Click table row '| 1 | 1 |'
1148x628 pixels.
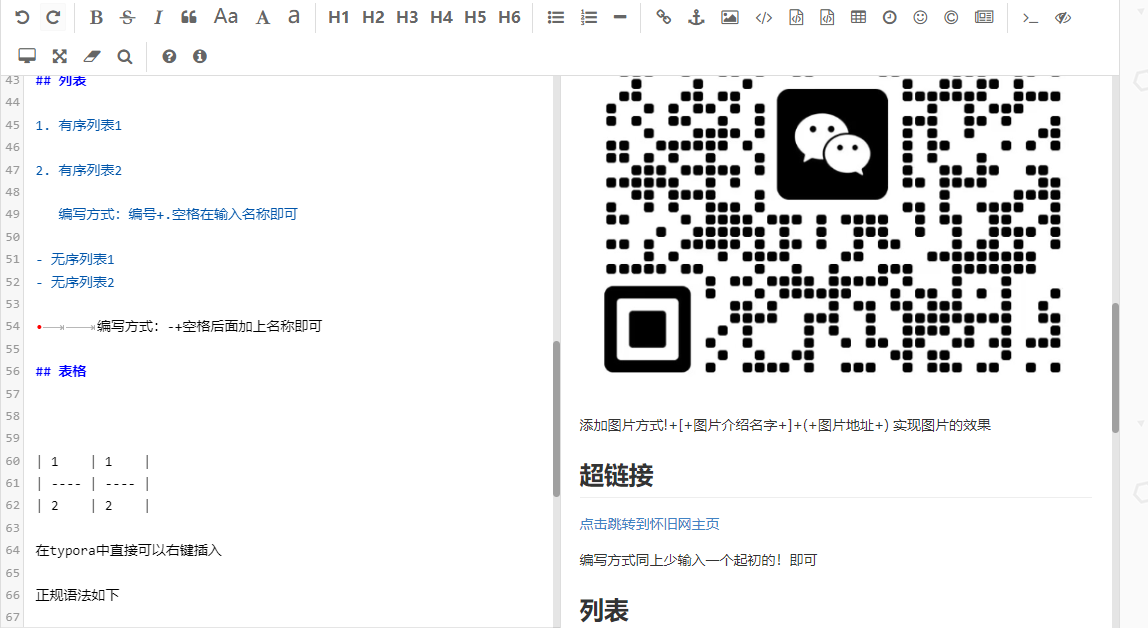click(x=93, y=461)
